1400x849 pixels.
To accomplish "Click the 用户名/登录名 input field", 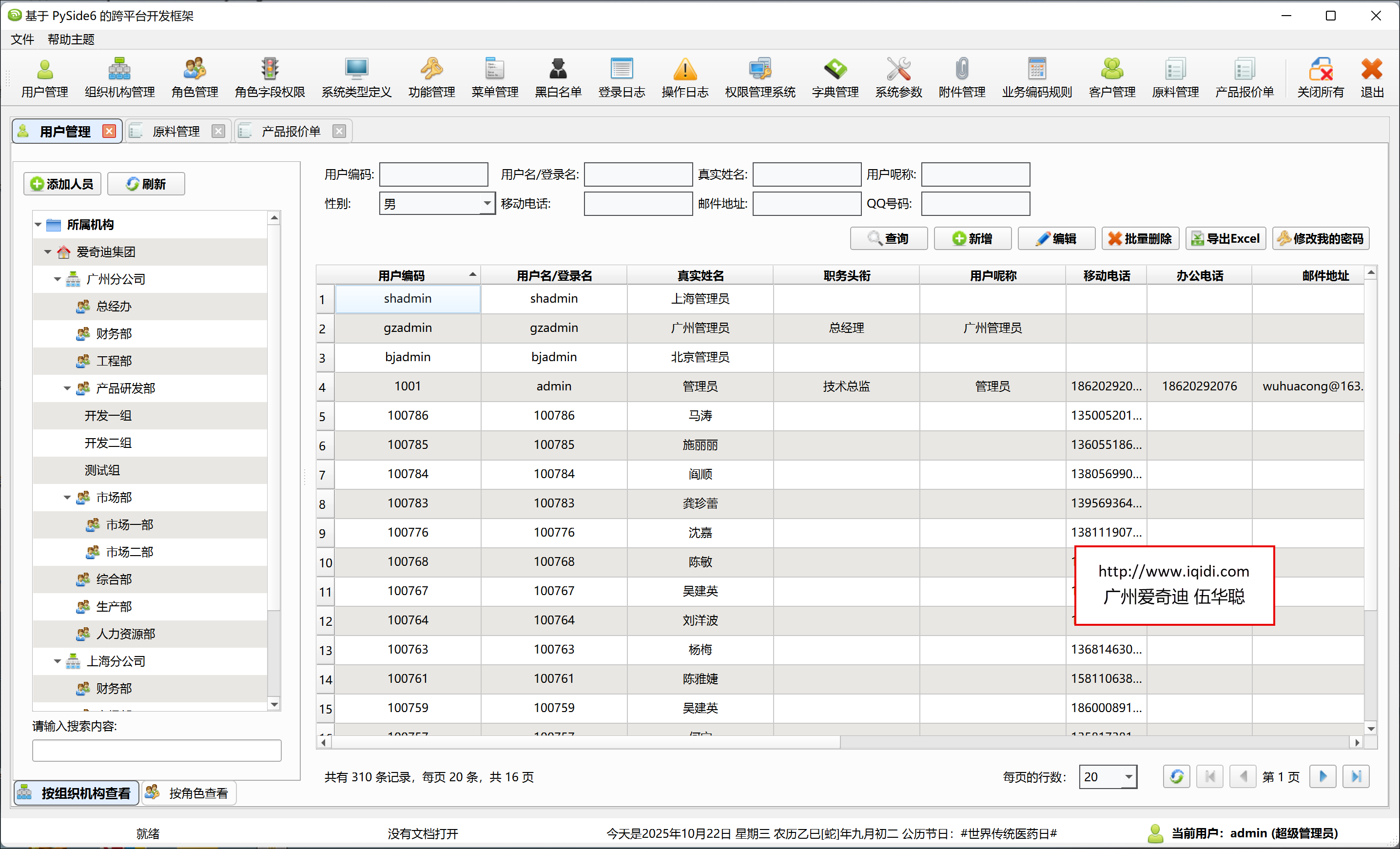I will pos(638,174).
